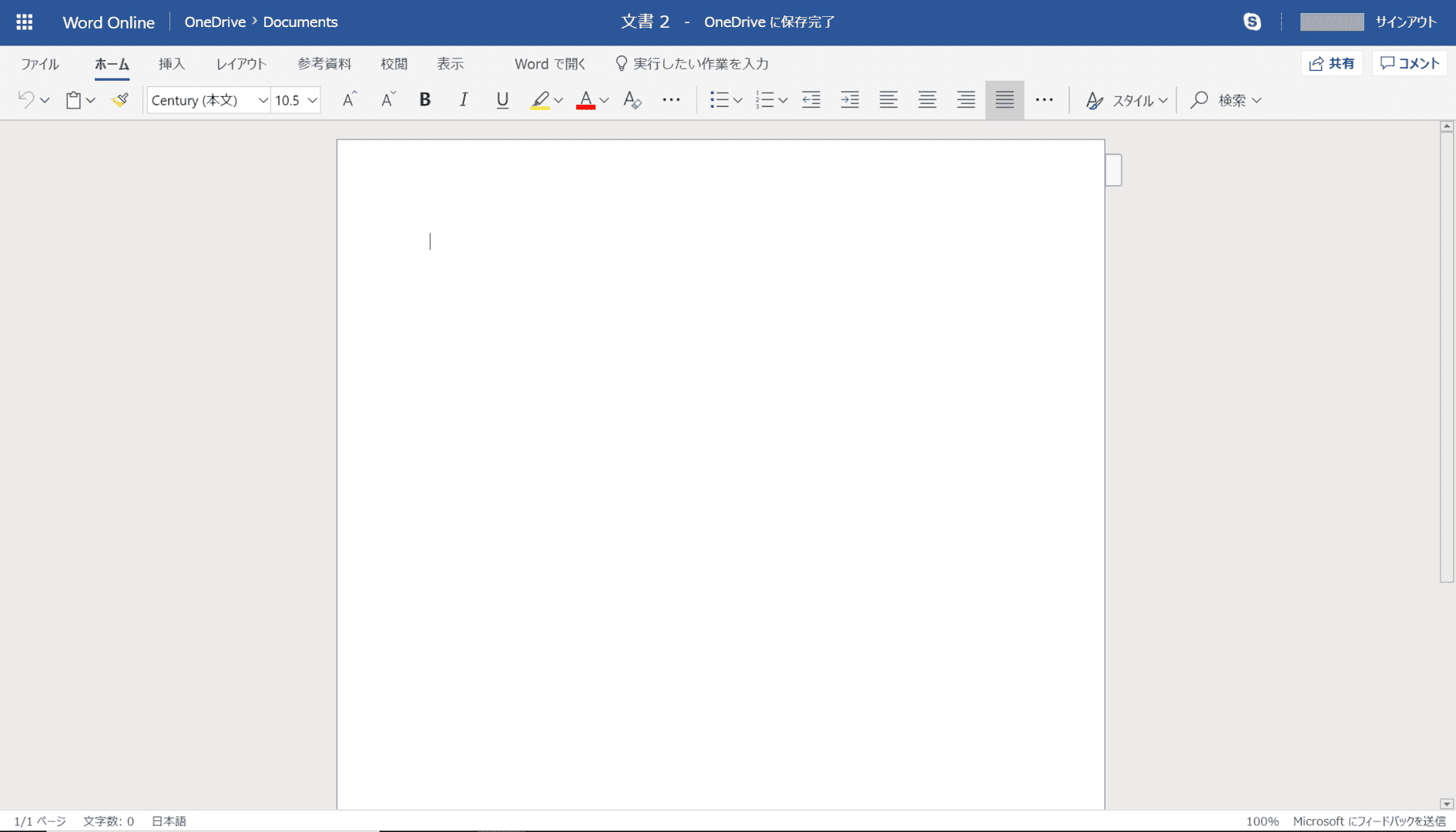The height and width of the screenshot is (832, 1456).
Task: Expand the bullet style dropdown arrow
Action: (x=737, y=100)
